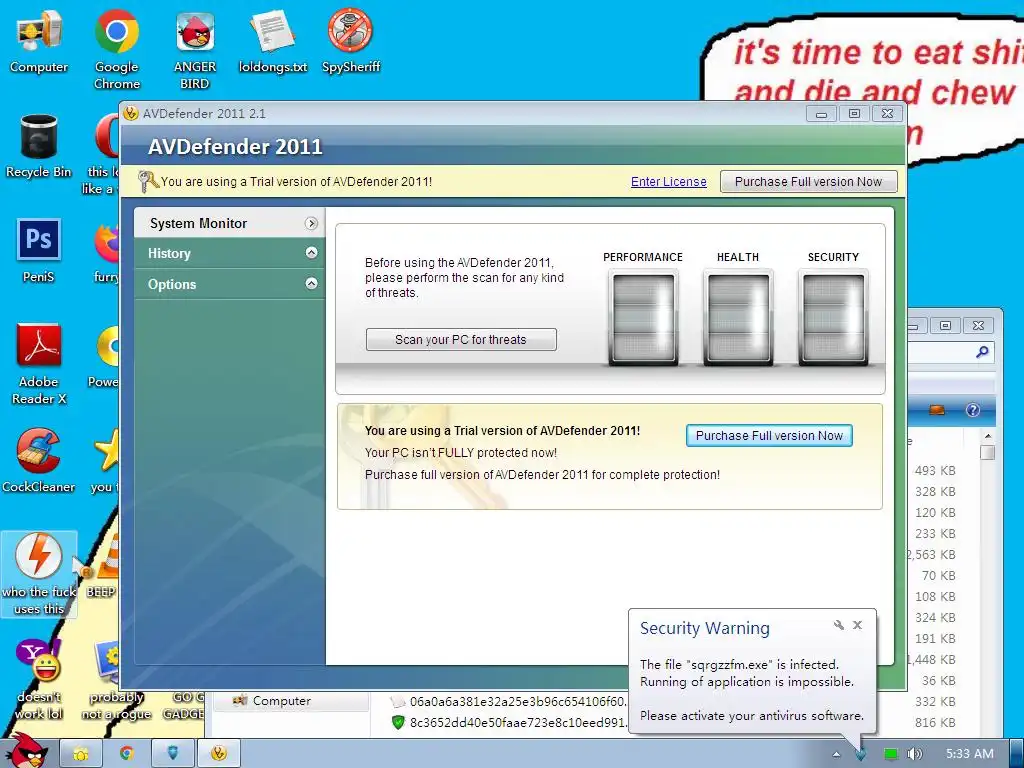Viewport: 1024px width, 768px height.
Task: Switch to Explorer folder on the taskbar
Action: click(x=81, y=754)
